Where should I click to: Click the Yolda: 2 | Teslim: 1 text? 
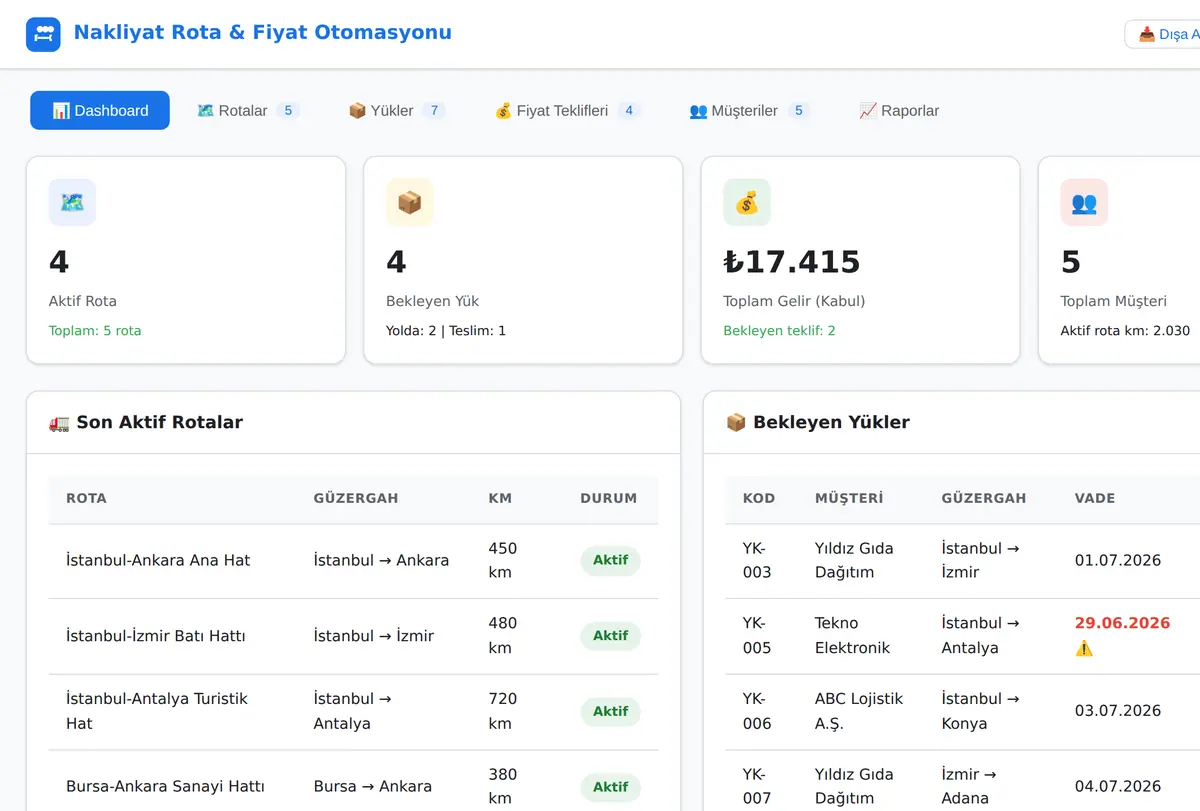click(x=446, y=331)
